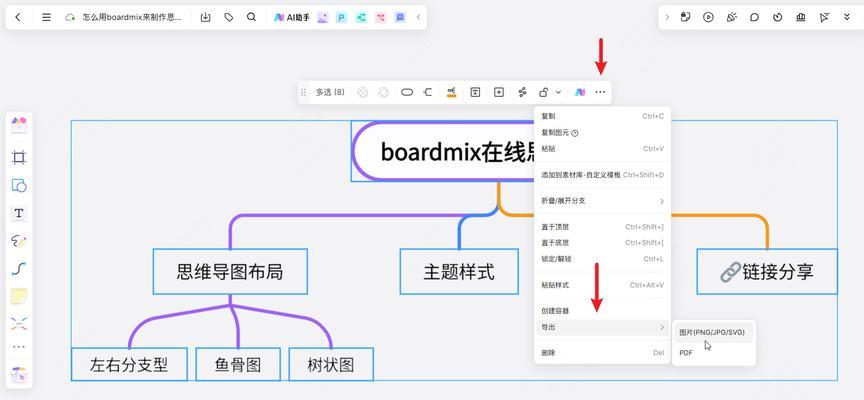Choose 粘贴 from the context menu
Screen dimensions: 864x400
coord(602,149)
